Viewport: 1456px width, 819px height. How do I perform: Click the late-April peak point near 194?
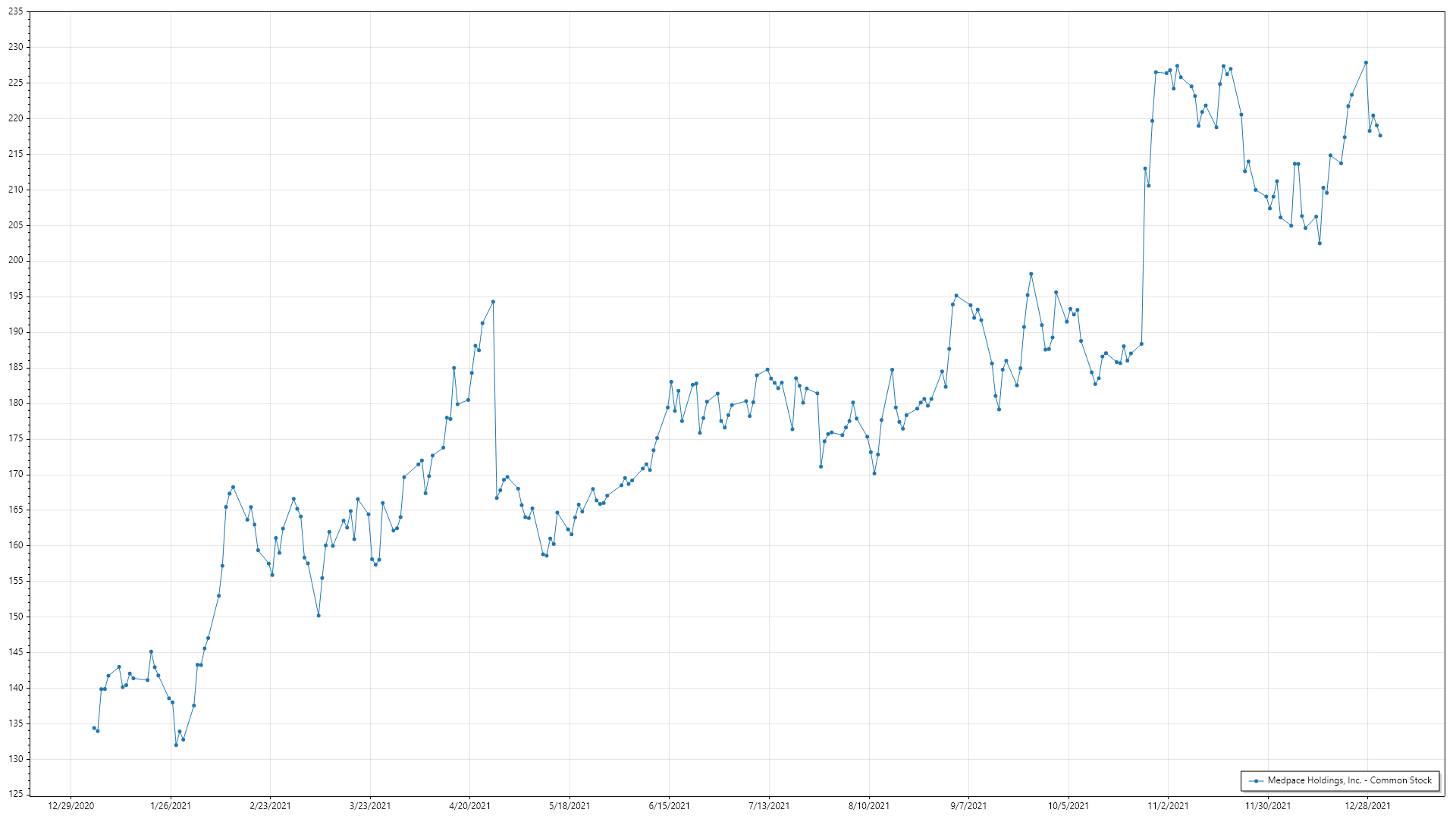point(493,302)
